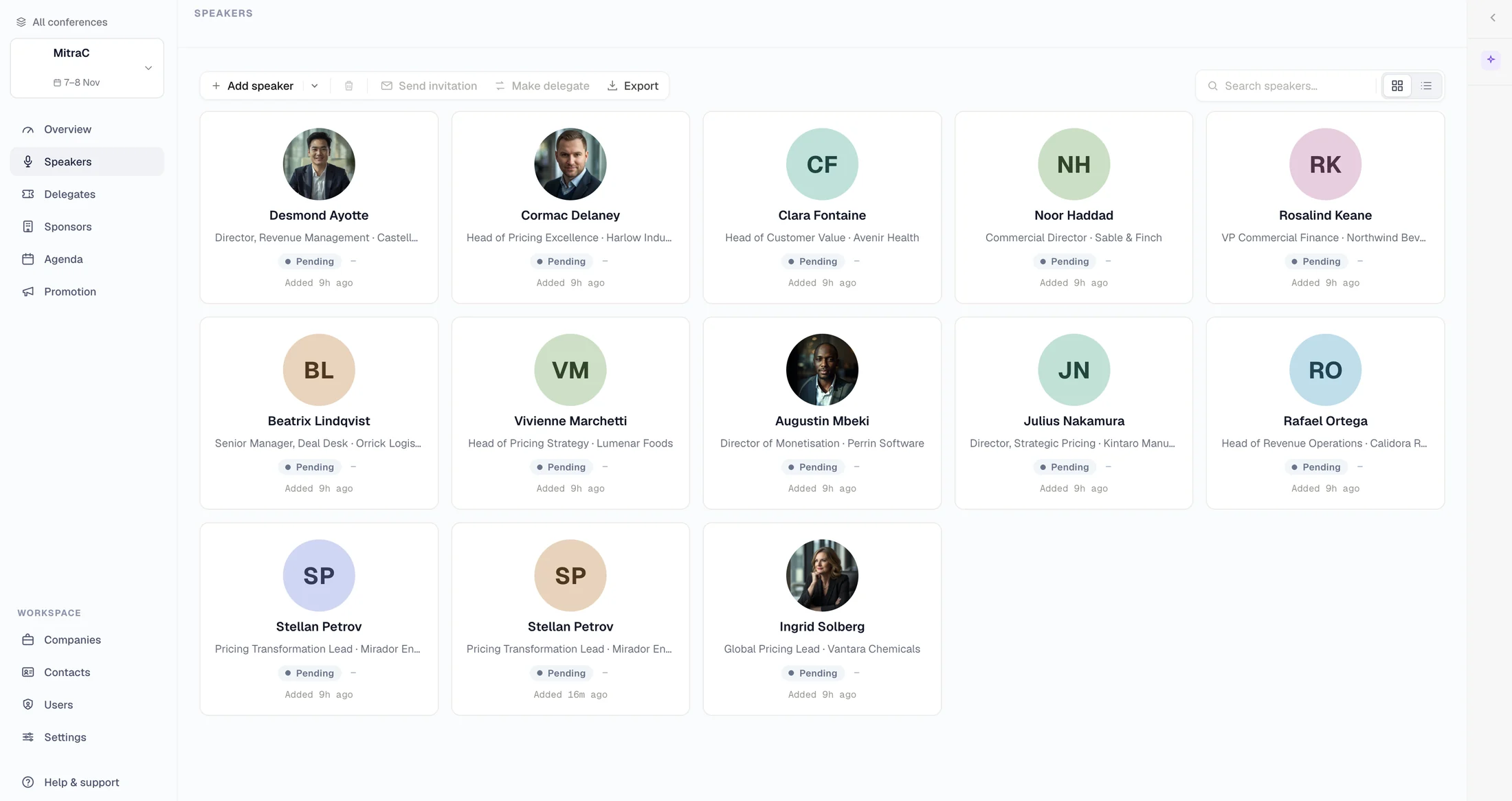1512x801 pixels.
Task: Click 'Director of Monetisation · Perrin Software'
Action: pos(822,443)
